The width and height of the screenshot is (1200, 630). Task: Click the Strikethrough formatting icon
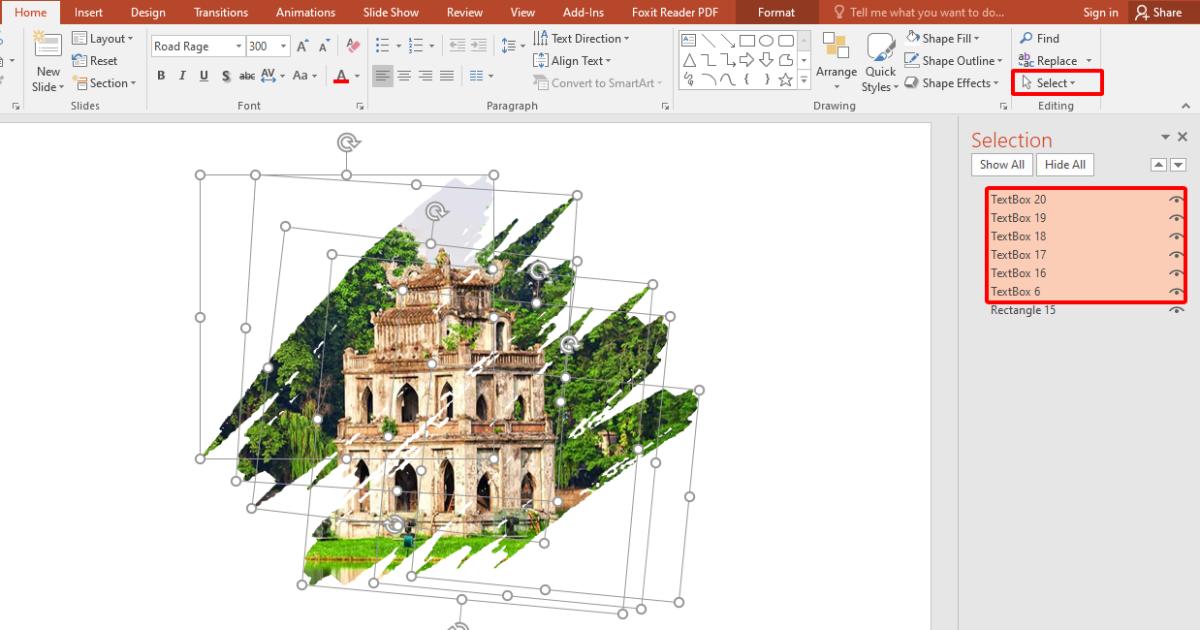coord(247,75)
